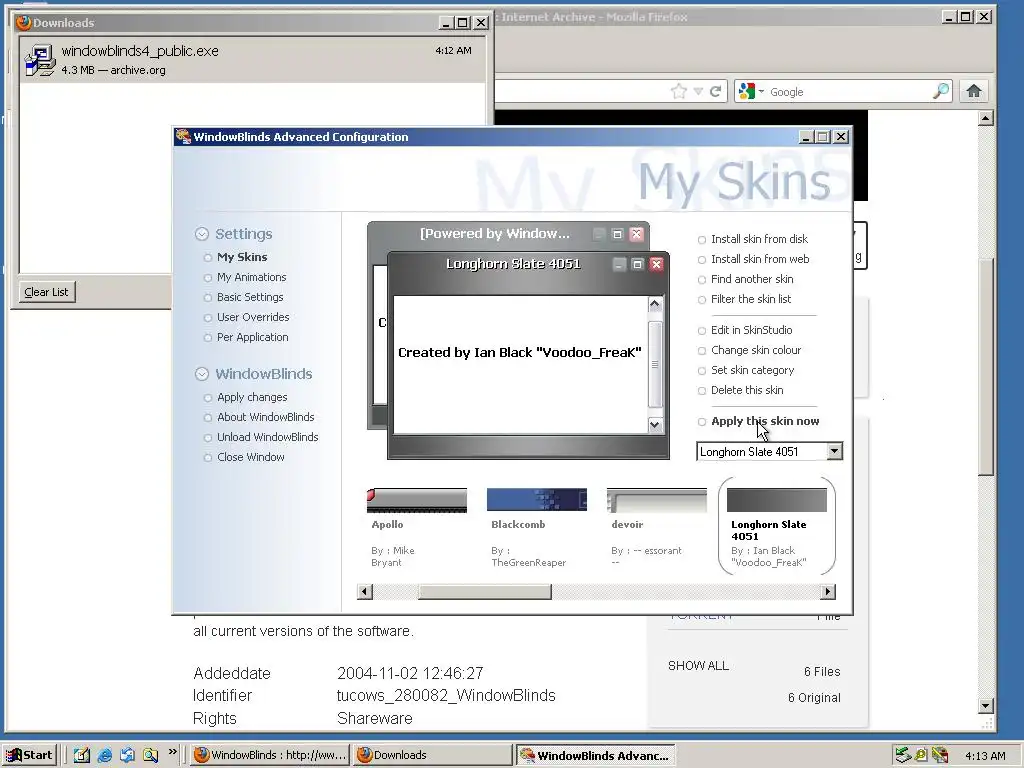Click the bookmark star icon in Firefox
Screen dimensions: 1024x768
point(679,91)
